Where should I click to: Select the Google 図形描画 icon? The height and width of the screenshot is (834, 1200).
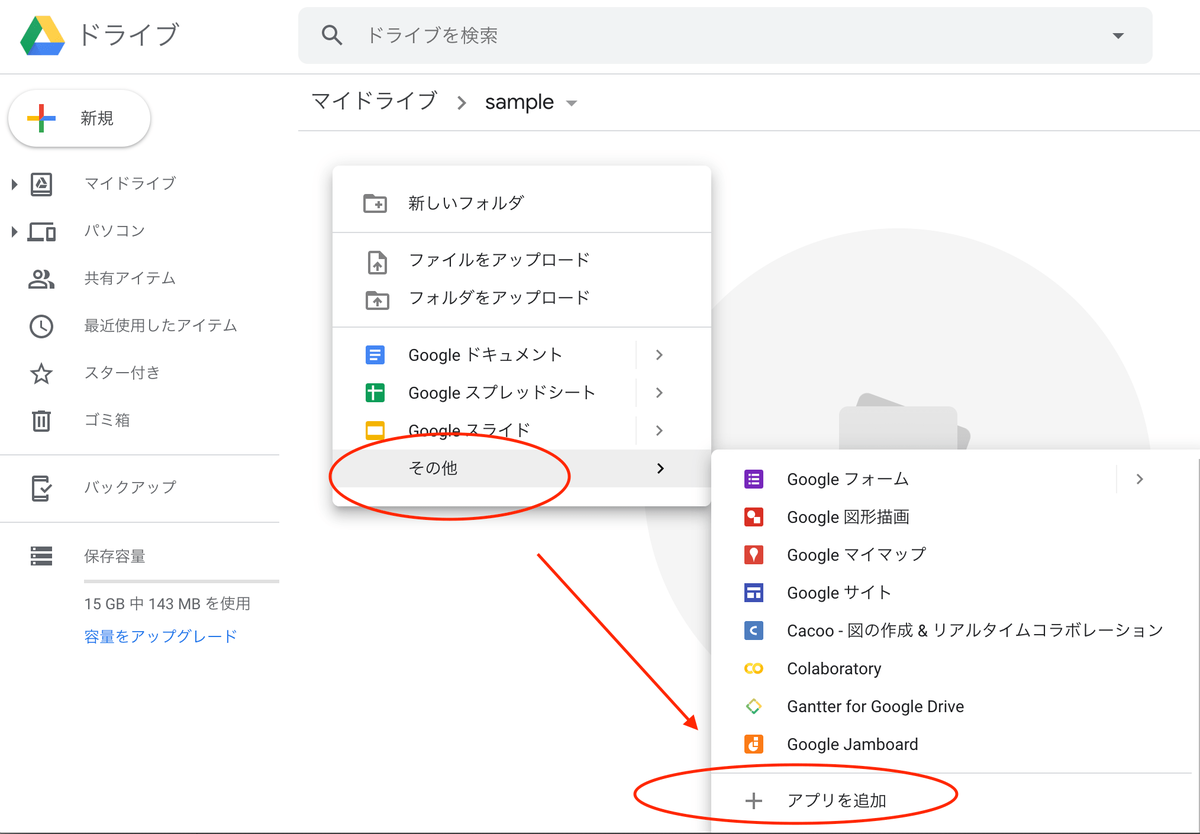click(754, 517)
